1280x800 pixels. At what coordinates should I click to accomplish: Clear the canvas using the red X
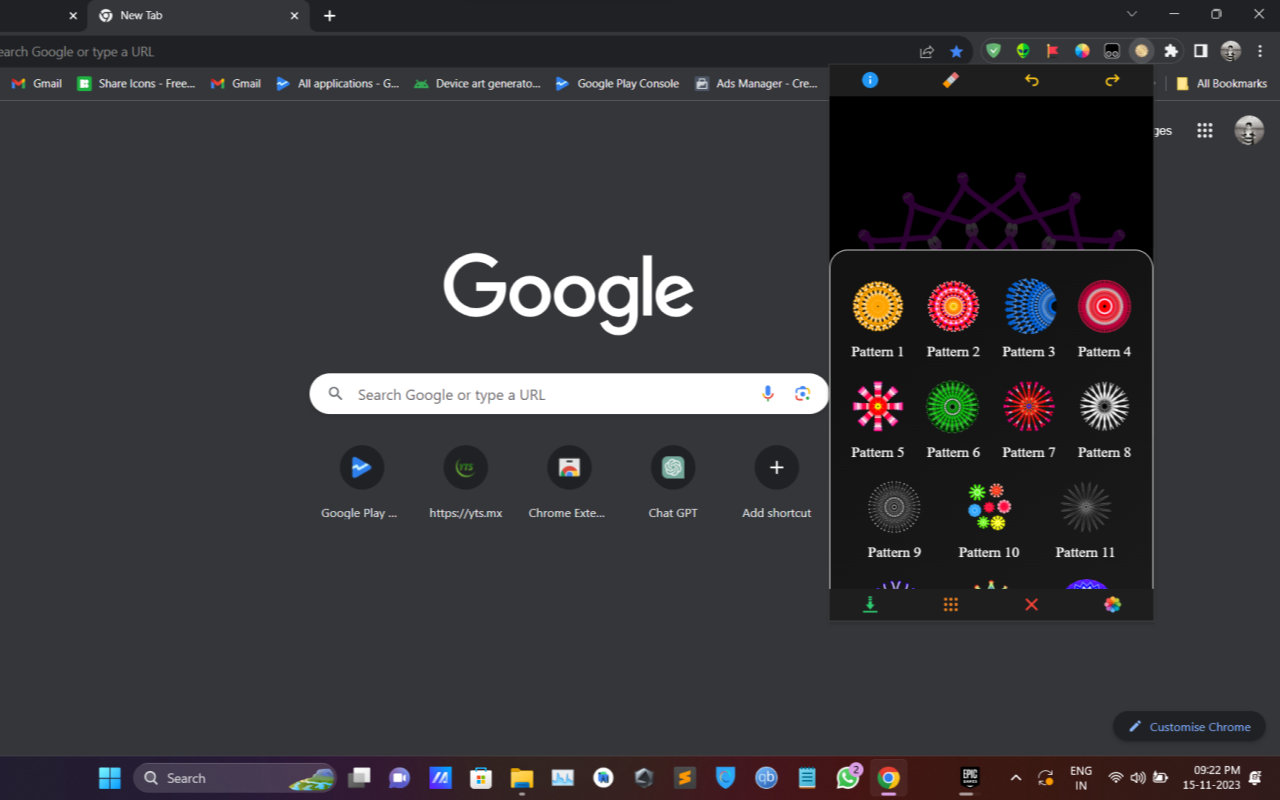[x=1030, y=604]
